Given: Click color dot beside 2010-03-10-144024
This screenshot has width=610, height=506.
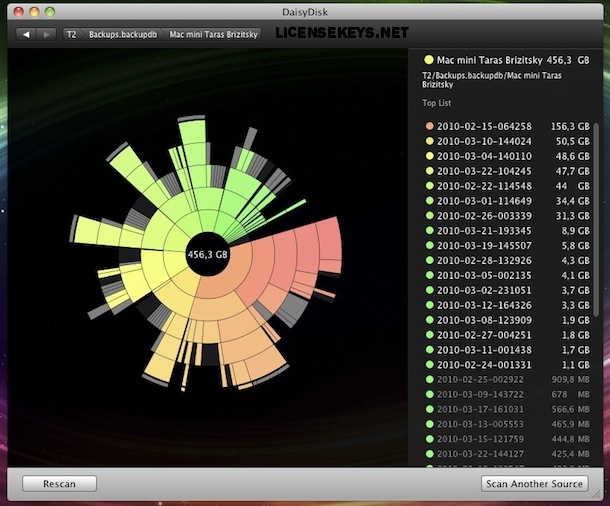Looking at the screenshot, I should tap(429, 141).
